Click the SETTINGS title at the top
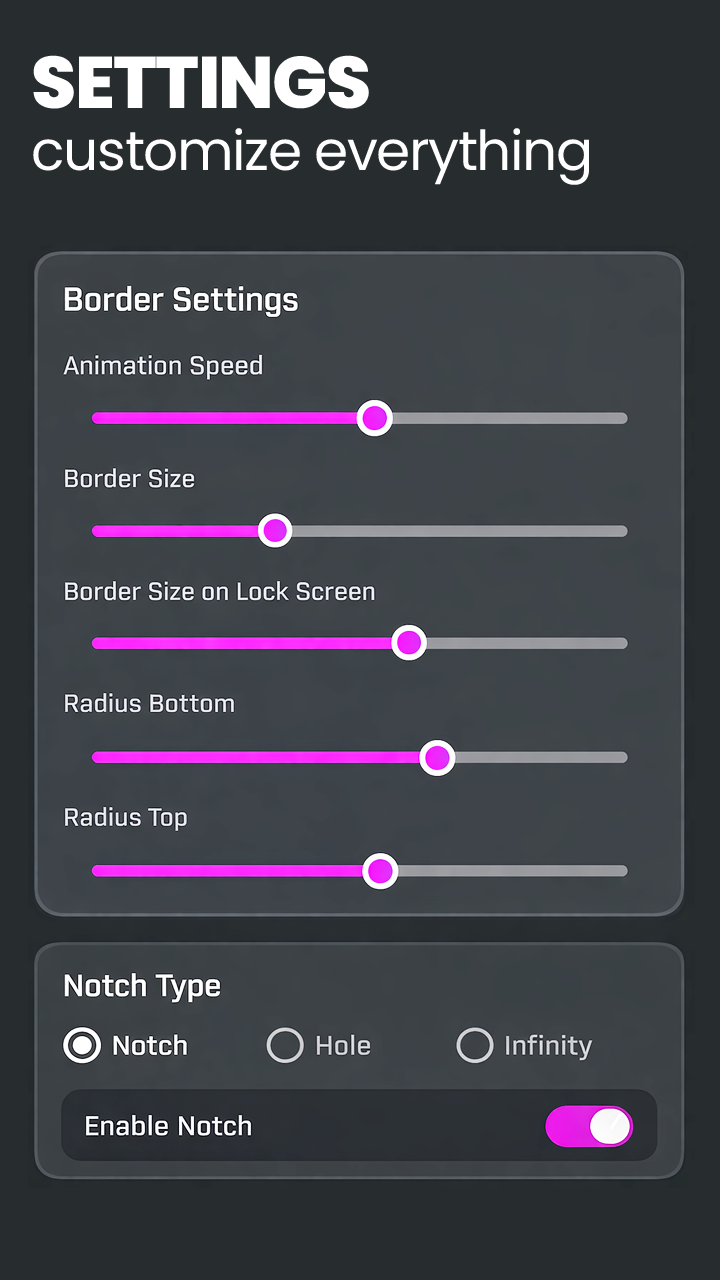Viewport: 720px width, 1280px height. pos(201,82)
